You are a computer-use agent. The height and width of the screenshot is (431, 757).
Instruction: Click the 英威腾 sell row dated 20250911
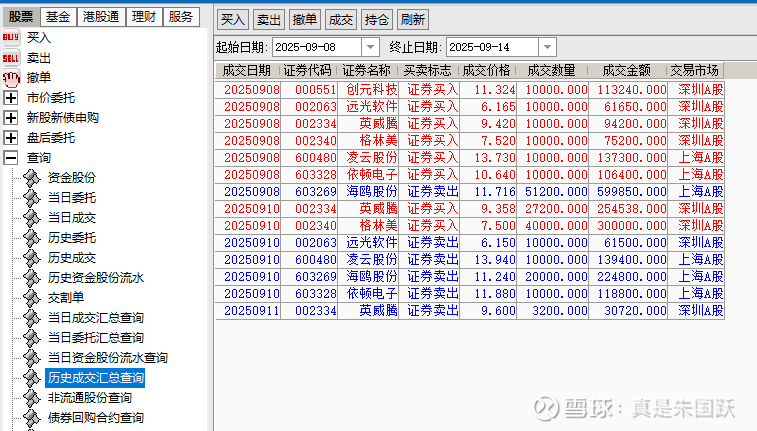(469, 311)
